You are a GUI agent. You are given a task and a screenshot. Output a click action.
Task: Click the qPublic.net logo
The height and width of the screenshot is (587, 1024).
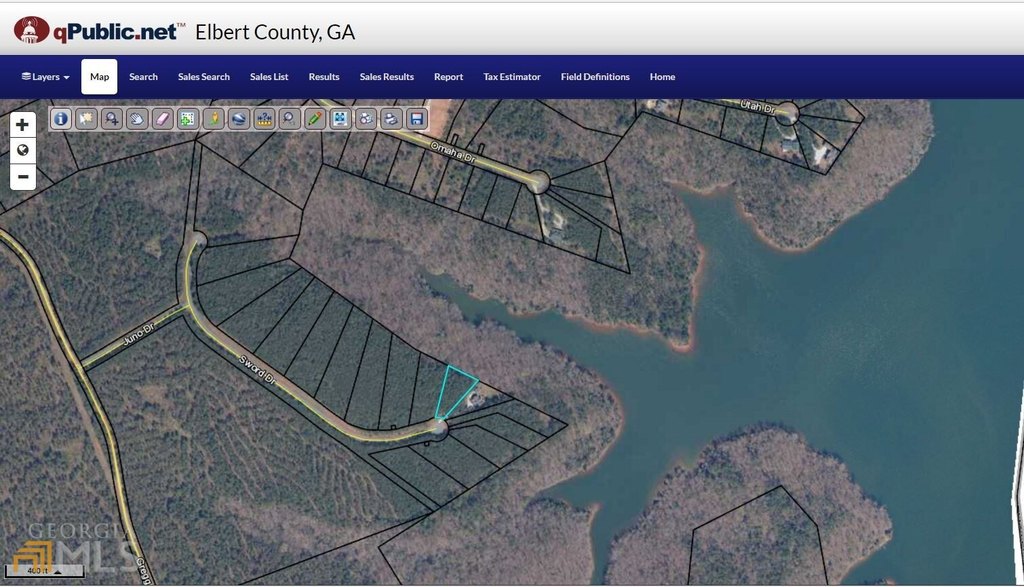[x=99, y=31]
